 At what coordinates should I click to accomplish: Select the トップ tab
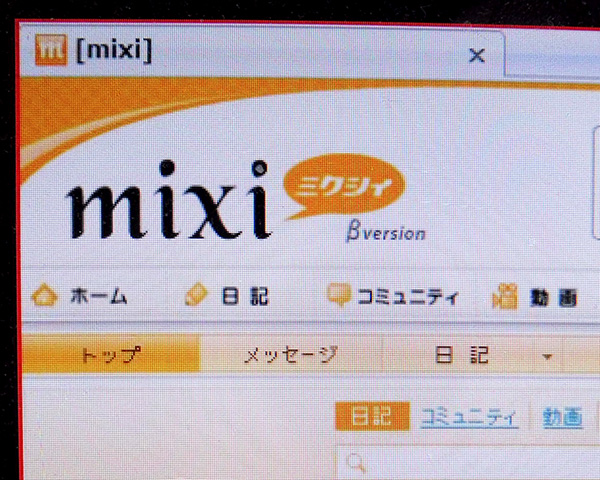point(111,354)
